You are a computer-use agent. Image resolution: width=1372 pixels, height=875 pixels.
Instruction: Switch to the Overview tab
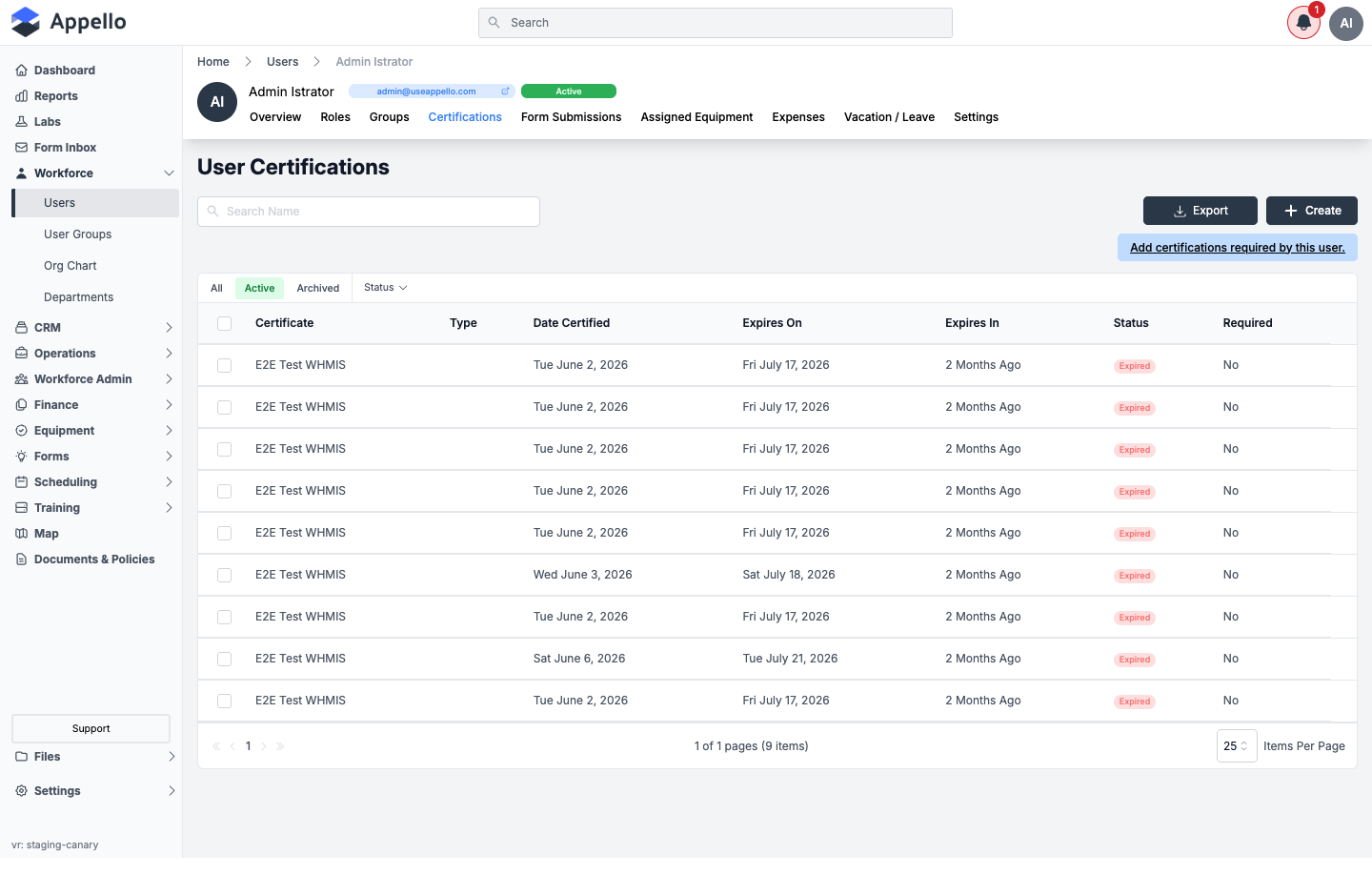click(275, 117)
